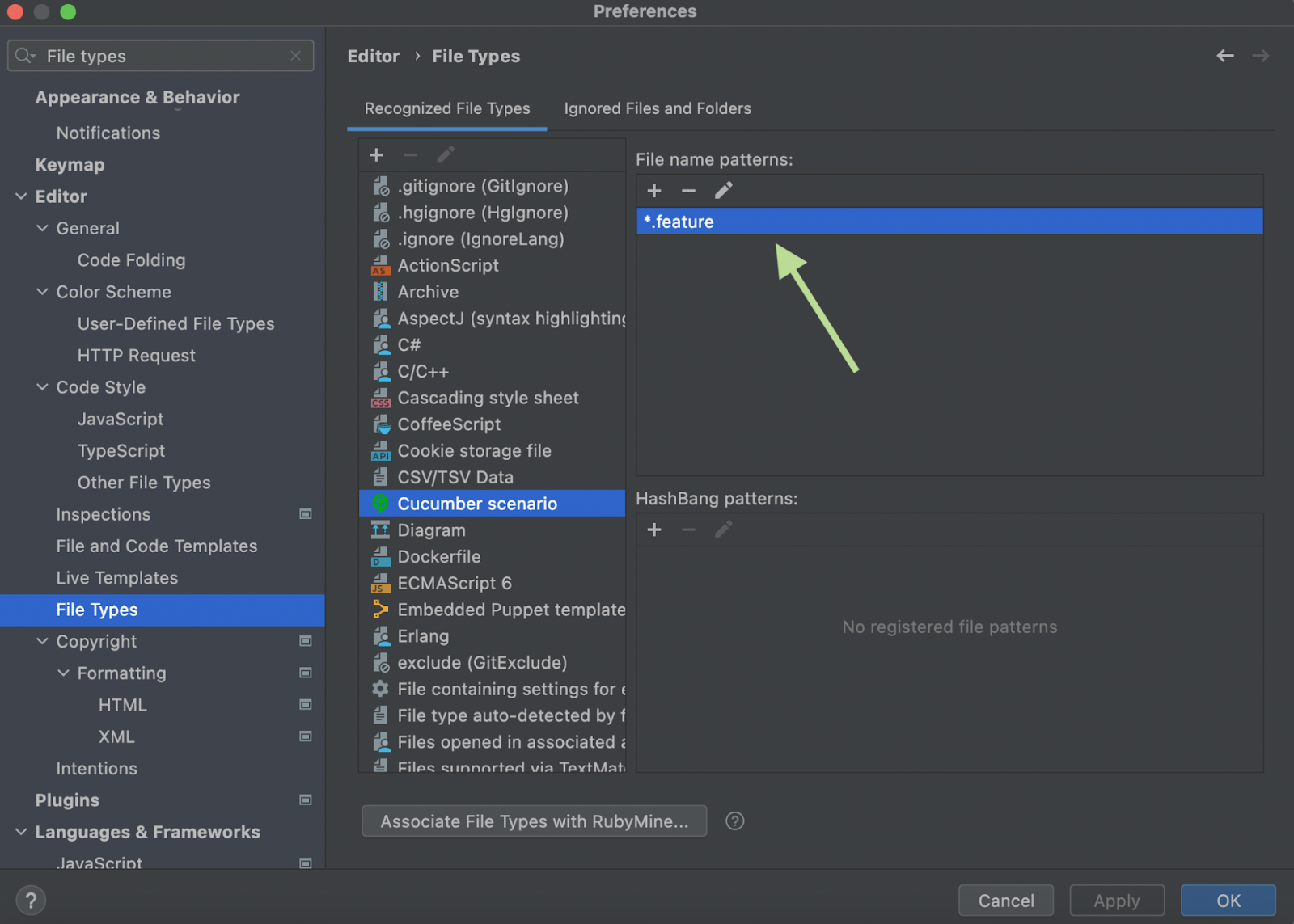Select the *.feature pattern row

point(949,222)
